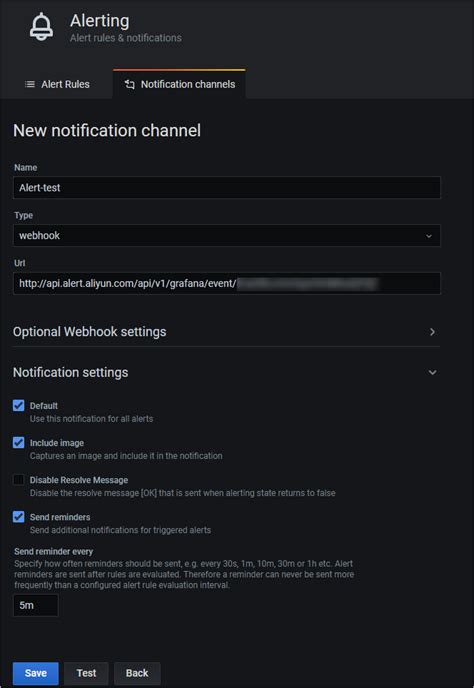Screen dimensions: 474x688
Task: Uncheck the Send reminders checkbox
Action: pyautogui.click(x=18, y=516)
